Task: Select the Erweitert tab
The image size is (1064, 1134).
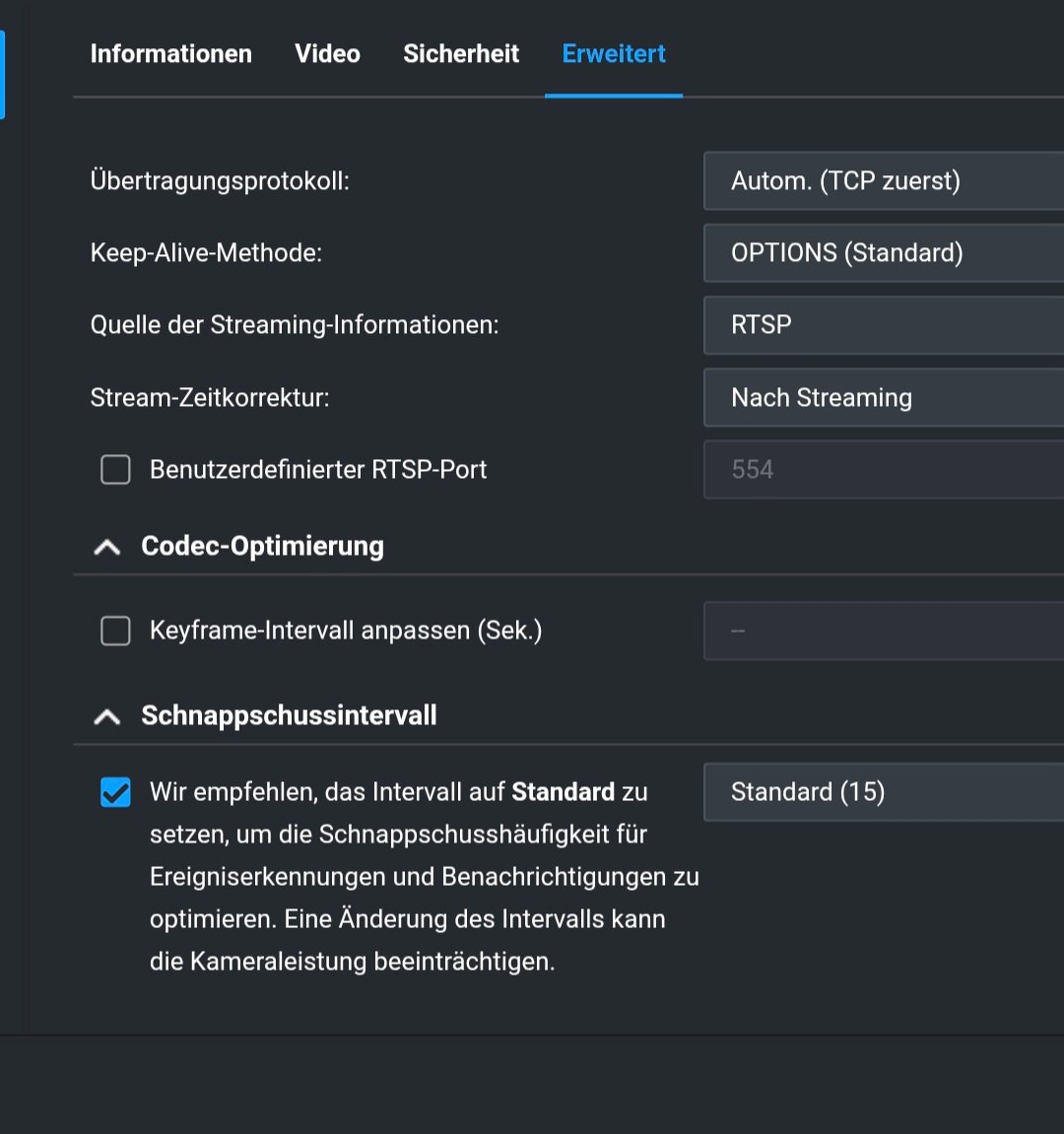Action: click(614, 53)
